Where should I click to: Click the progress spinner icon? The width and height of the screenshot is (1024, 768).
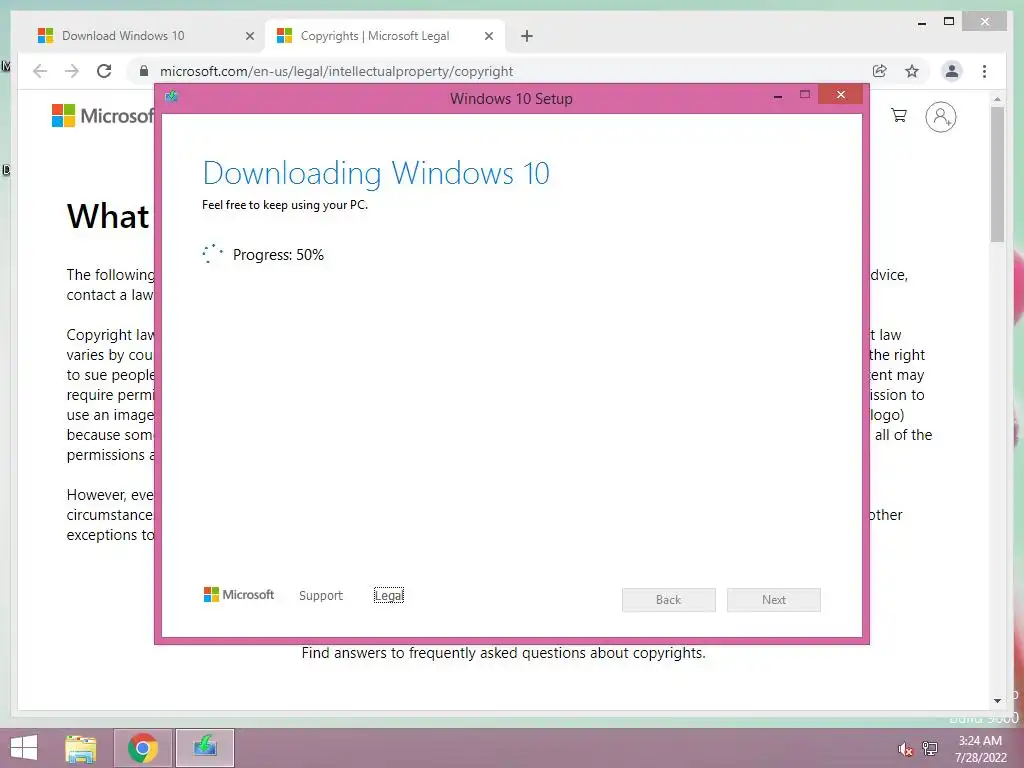[x=212, y=253]
